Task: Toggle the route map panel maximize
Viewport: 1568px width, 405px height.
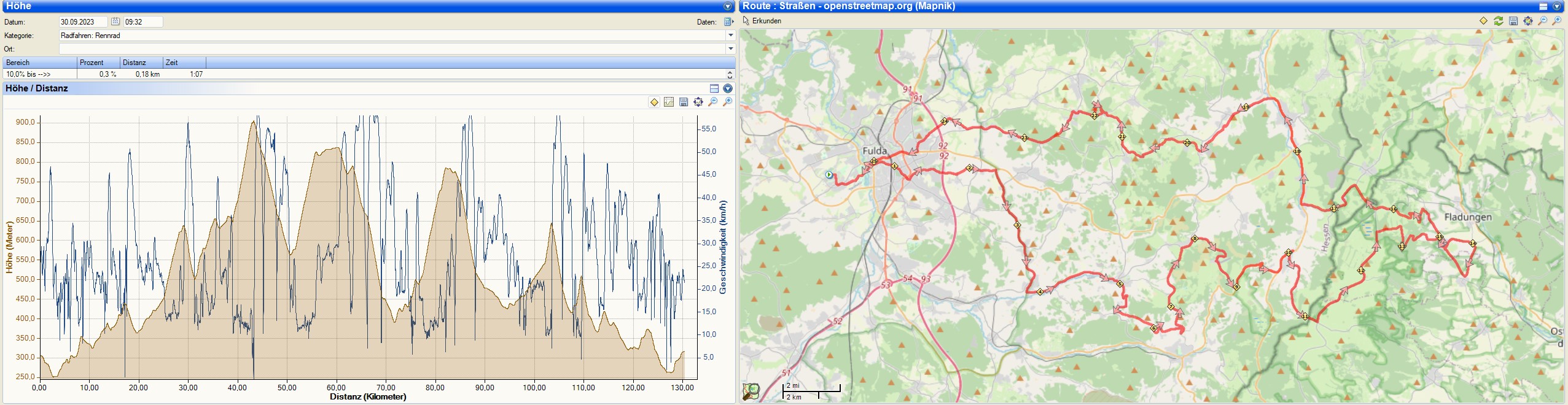Action: [x=1543, y=6]
